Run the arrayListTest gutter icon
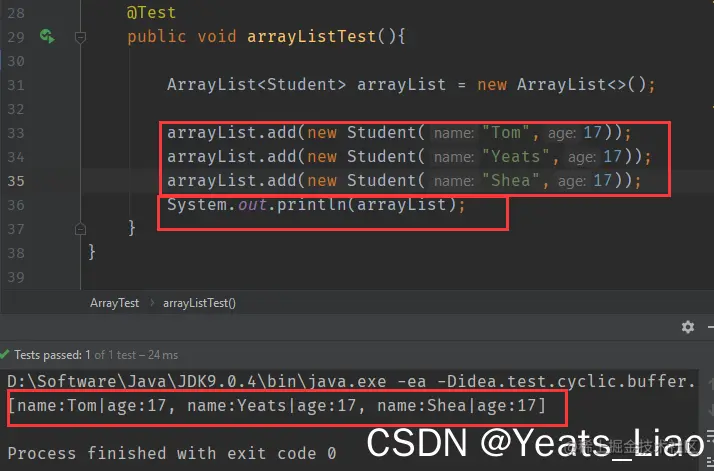Viewport: 714px width, 471px height. coord(47,36)
